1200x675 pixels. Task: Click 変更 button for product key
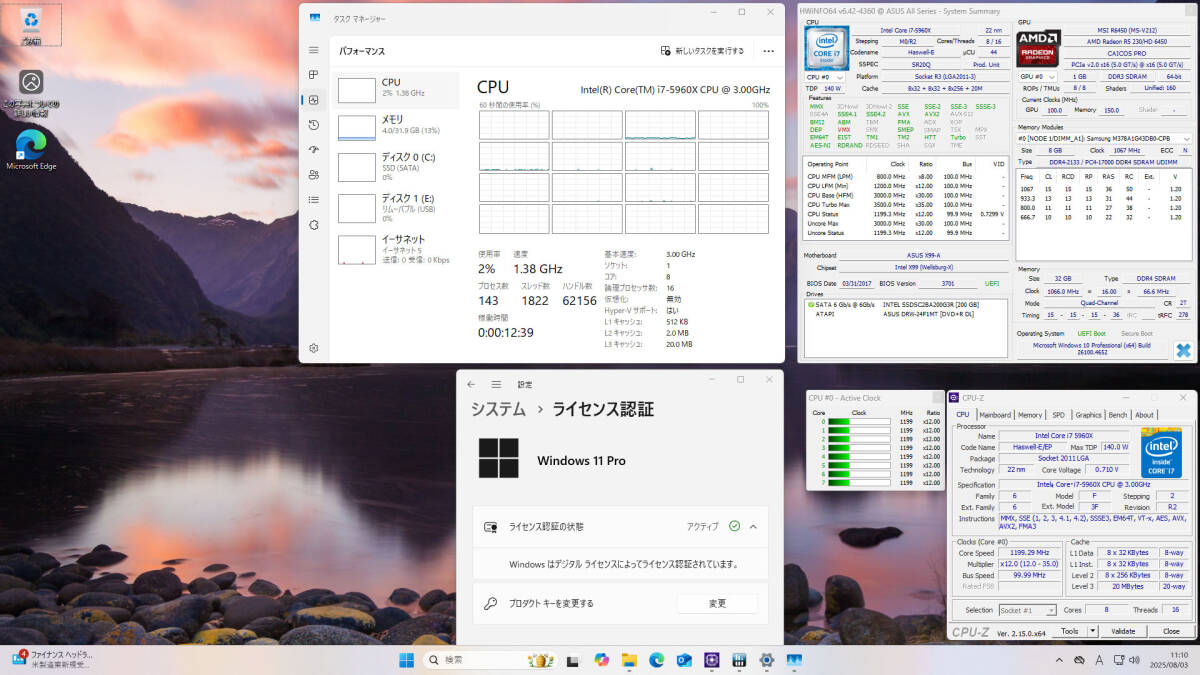tap(718, 603)
